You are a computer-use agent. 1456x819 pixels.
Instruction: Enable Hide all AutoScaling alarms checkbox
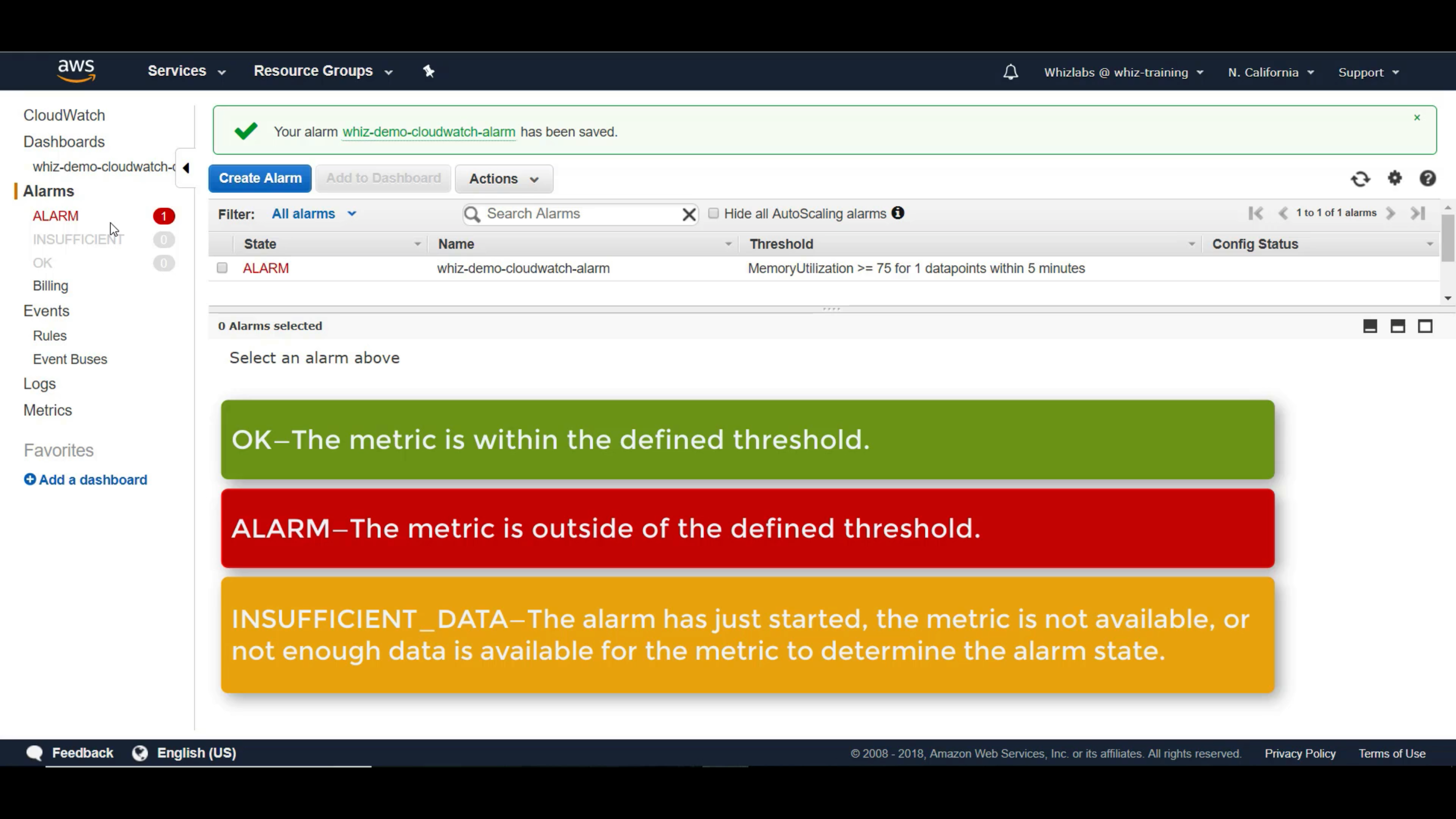coord(713,213)
